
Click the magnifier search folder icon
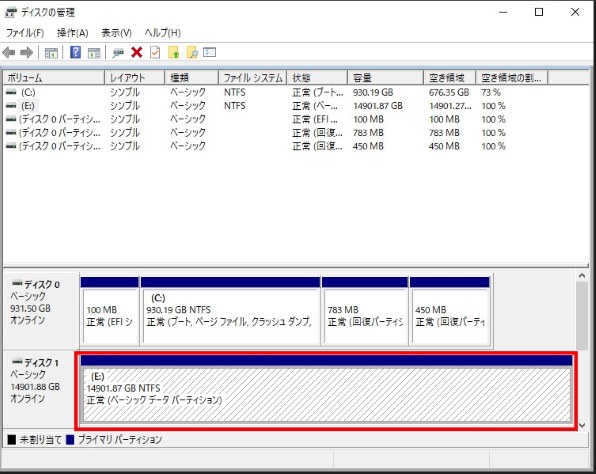click(192, 52)
